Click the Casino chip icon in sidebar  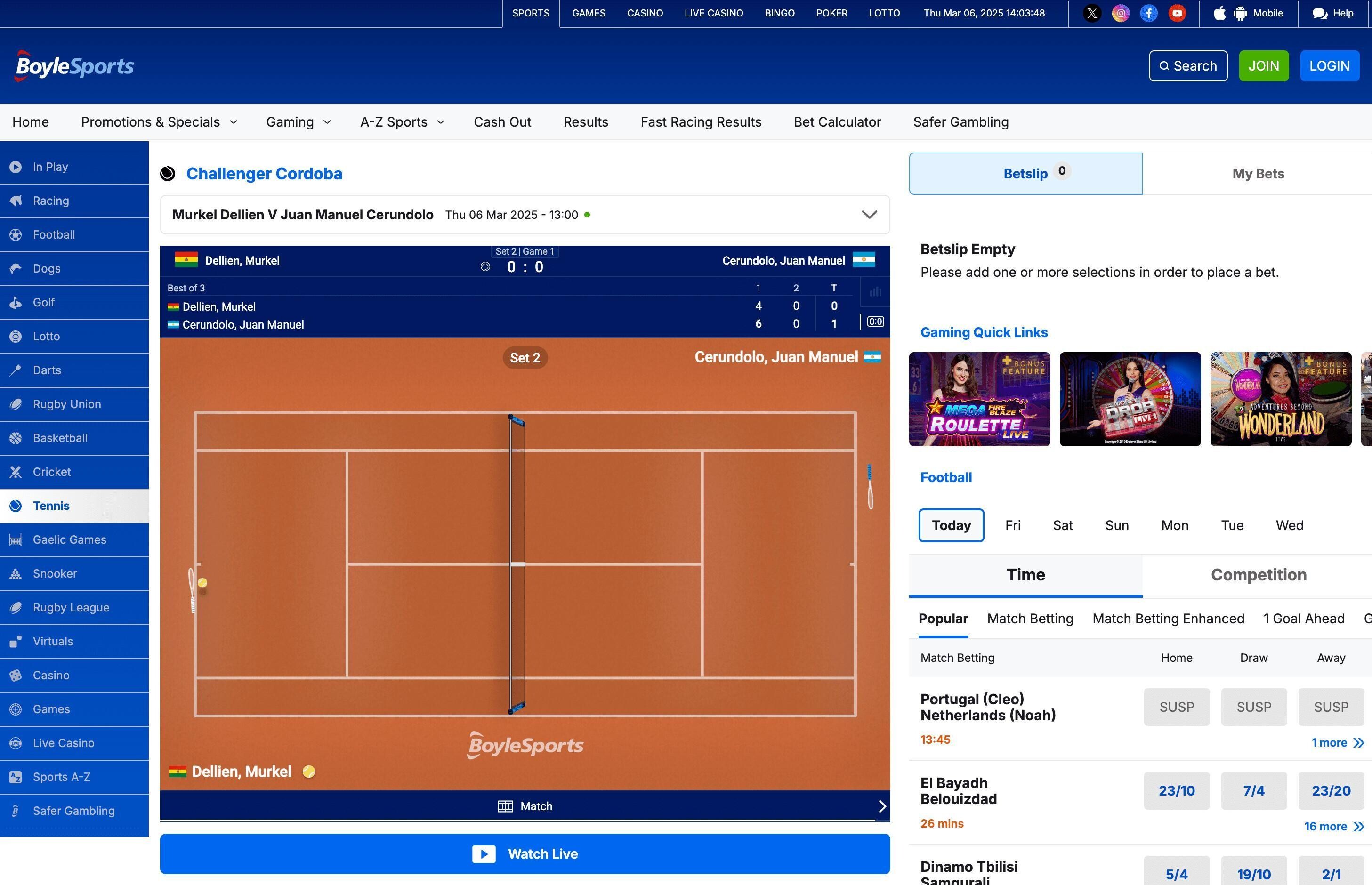(x=16, y=675)
